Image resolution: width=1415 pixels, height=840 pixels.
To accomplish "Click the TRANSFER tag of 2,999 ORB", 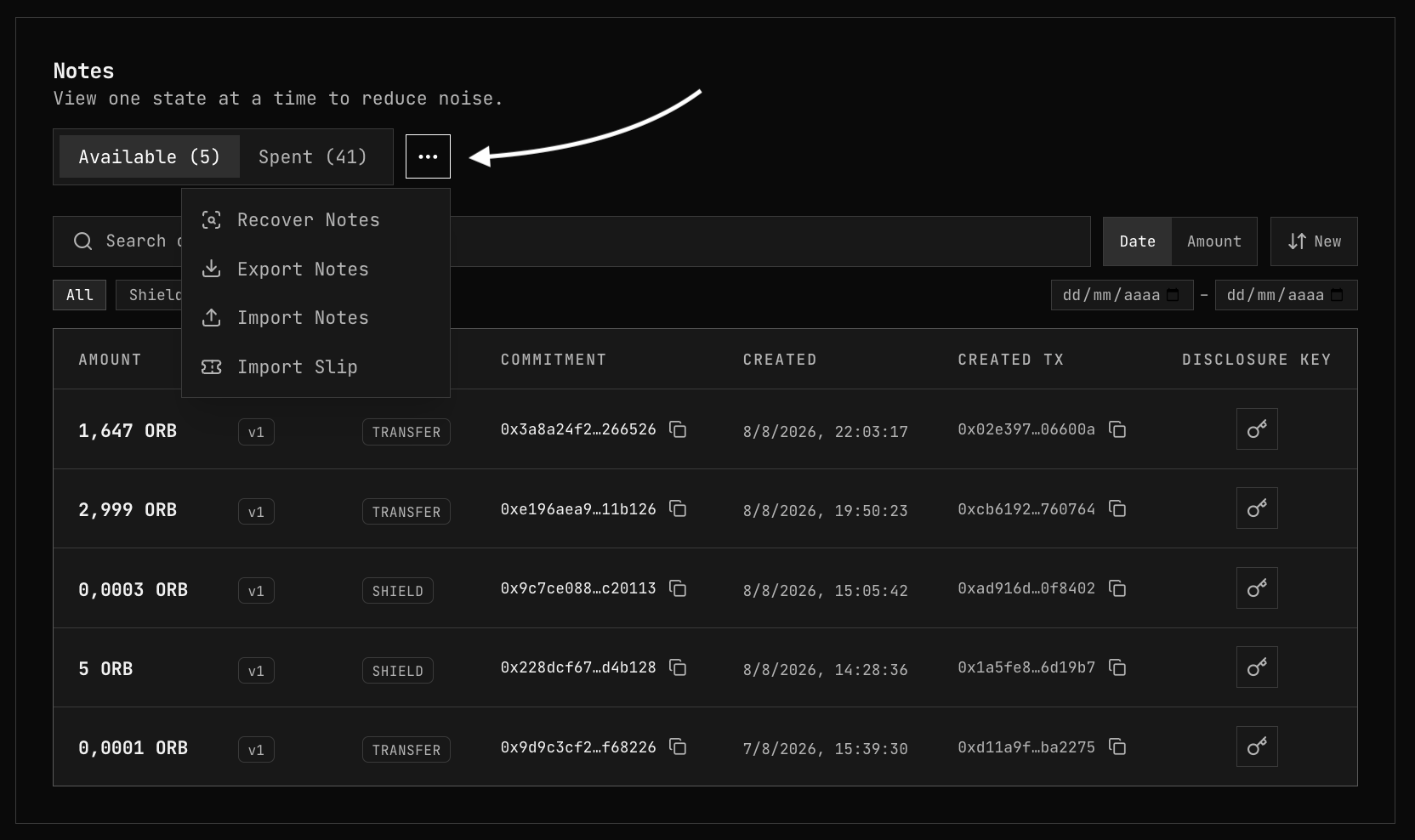I will click(406, 512).
